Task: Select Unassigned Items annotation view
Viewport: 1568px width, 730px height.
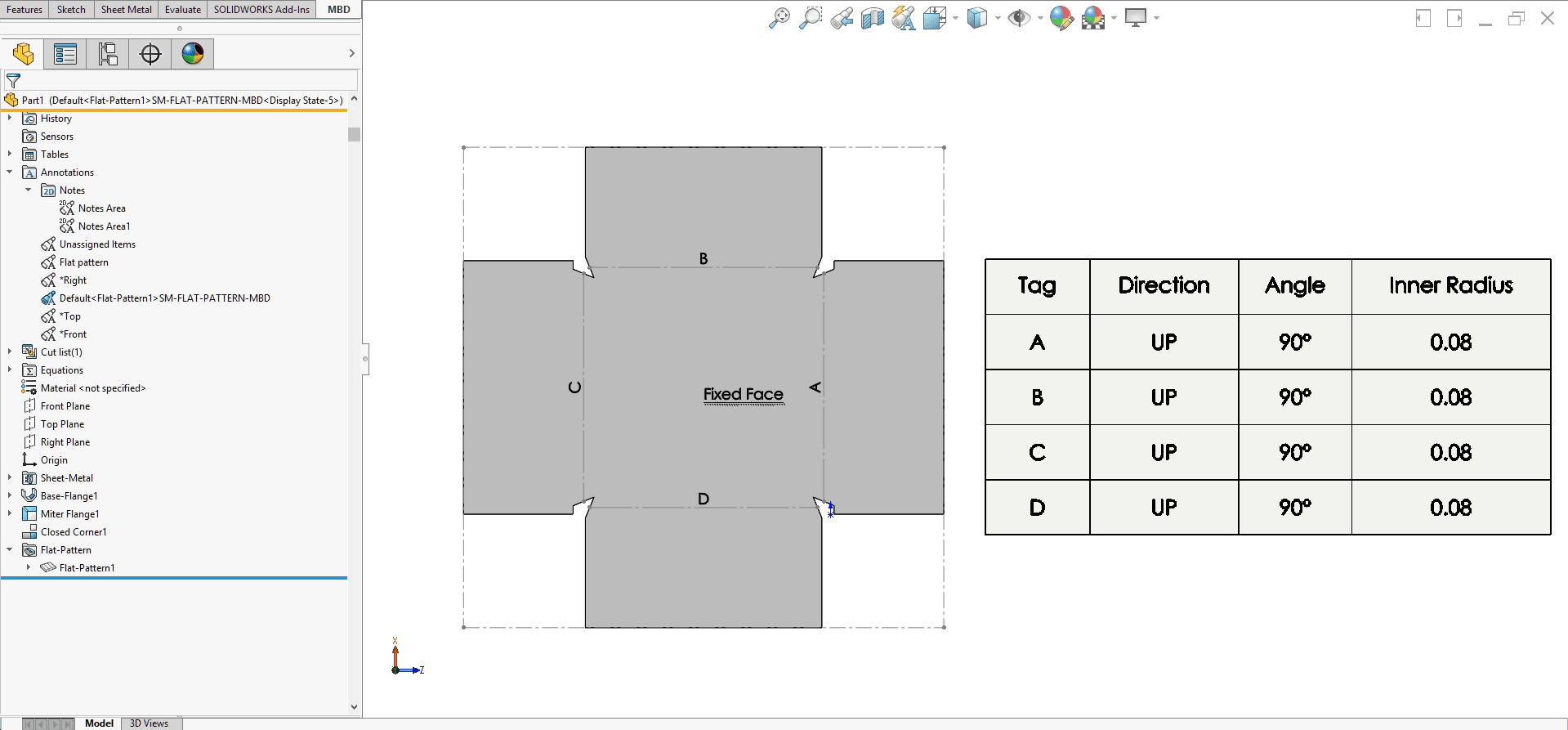Action: coord(97,244)
